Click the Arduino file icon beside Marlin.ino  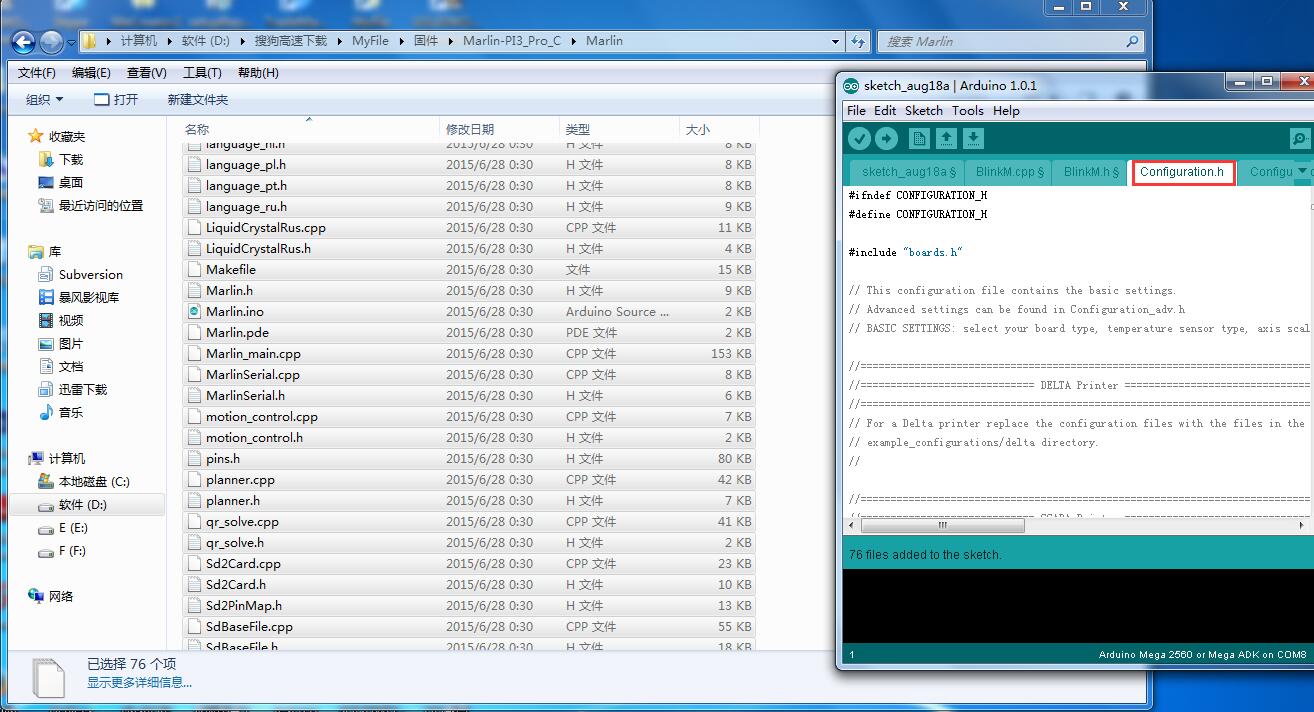pyautogui.click(x=195, y=312)
